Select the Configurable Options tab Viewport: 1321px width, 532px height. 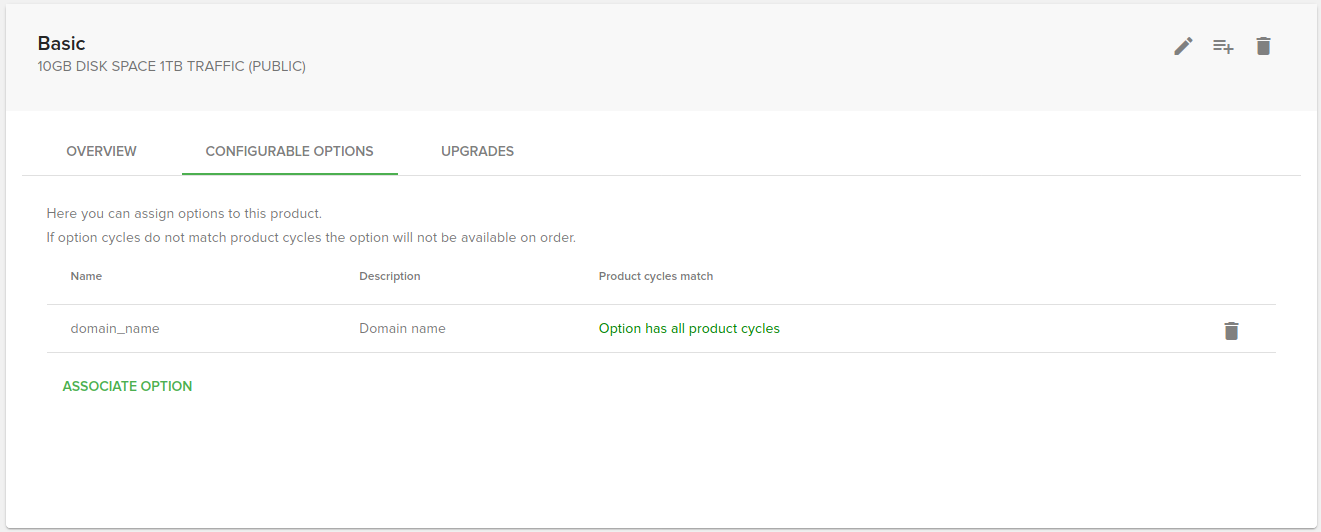pos(289,151)
